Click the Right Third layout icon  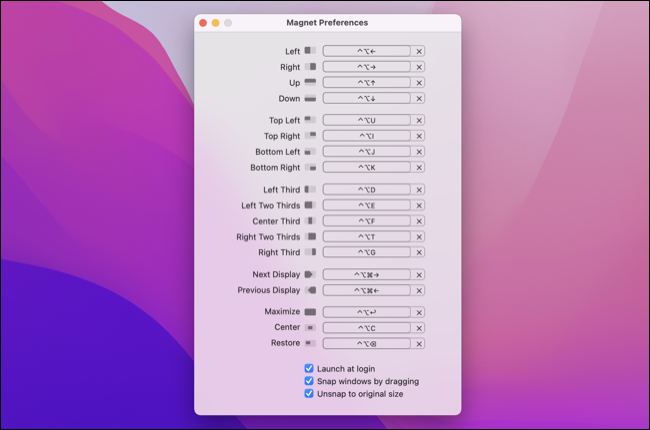click(x=310, y=252)
